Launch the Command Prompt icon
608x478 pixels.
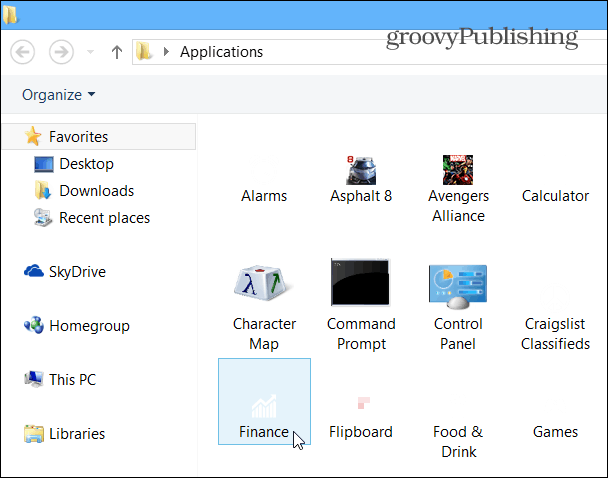361,283
